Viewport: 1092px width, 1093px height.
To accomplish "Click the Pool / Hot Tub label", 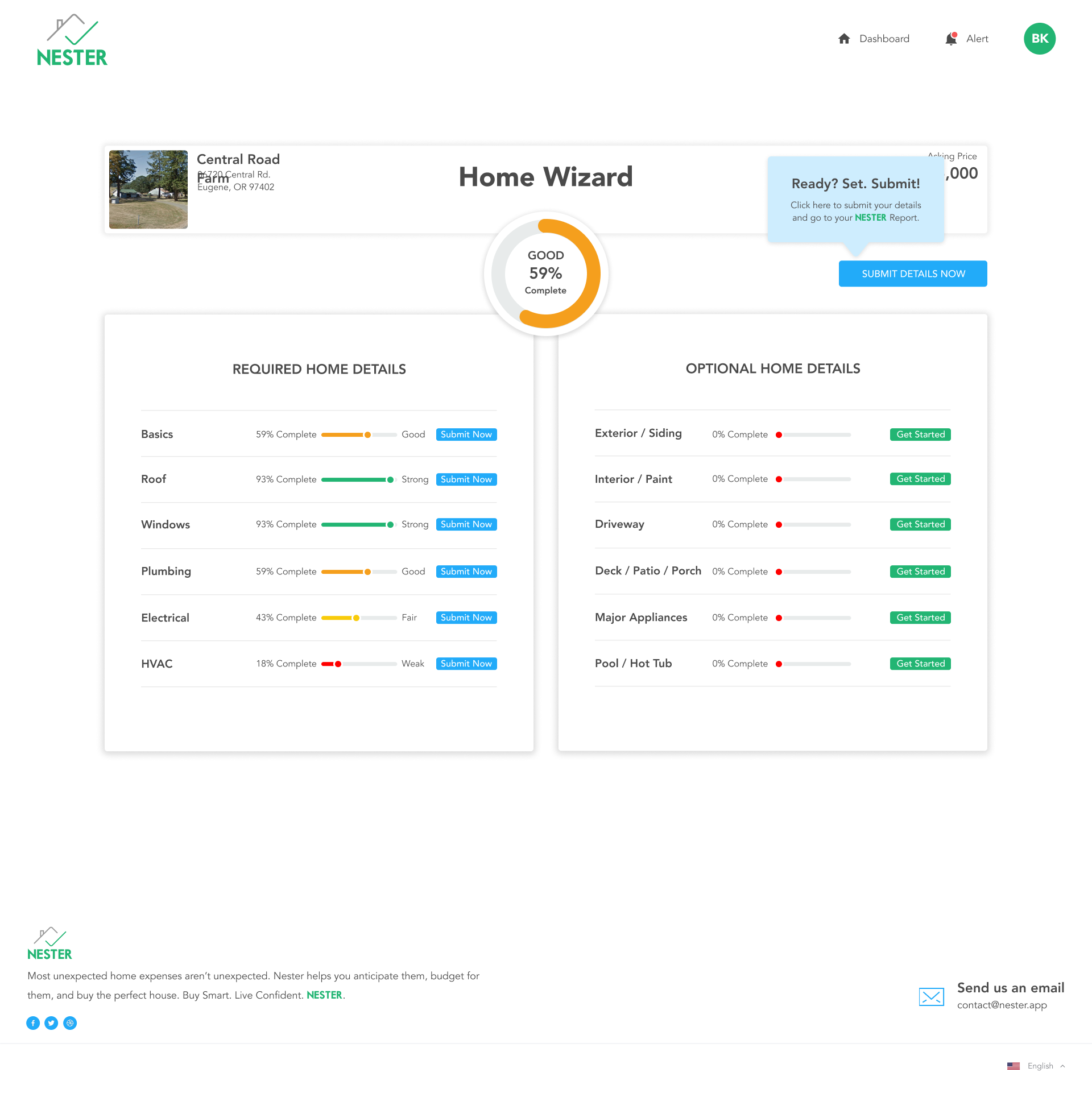I will [634, 664].
